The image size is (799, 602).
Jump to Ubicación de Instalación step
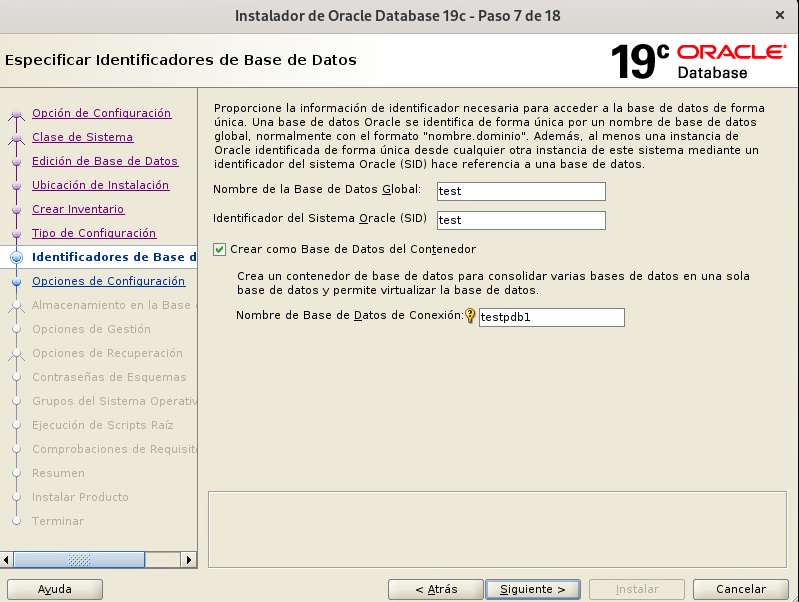pyautogui.click(x=100, y=185)
